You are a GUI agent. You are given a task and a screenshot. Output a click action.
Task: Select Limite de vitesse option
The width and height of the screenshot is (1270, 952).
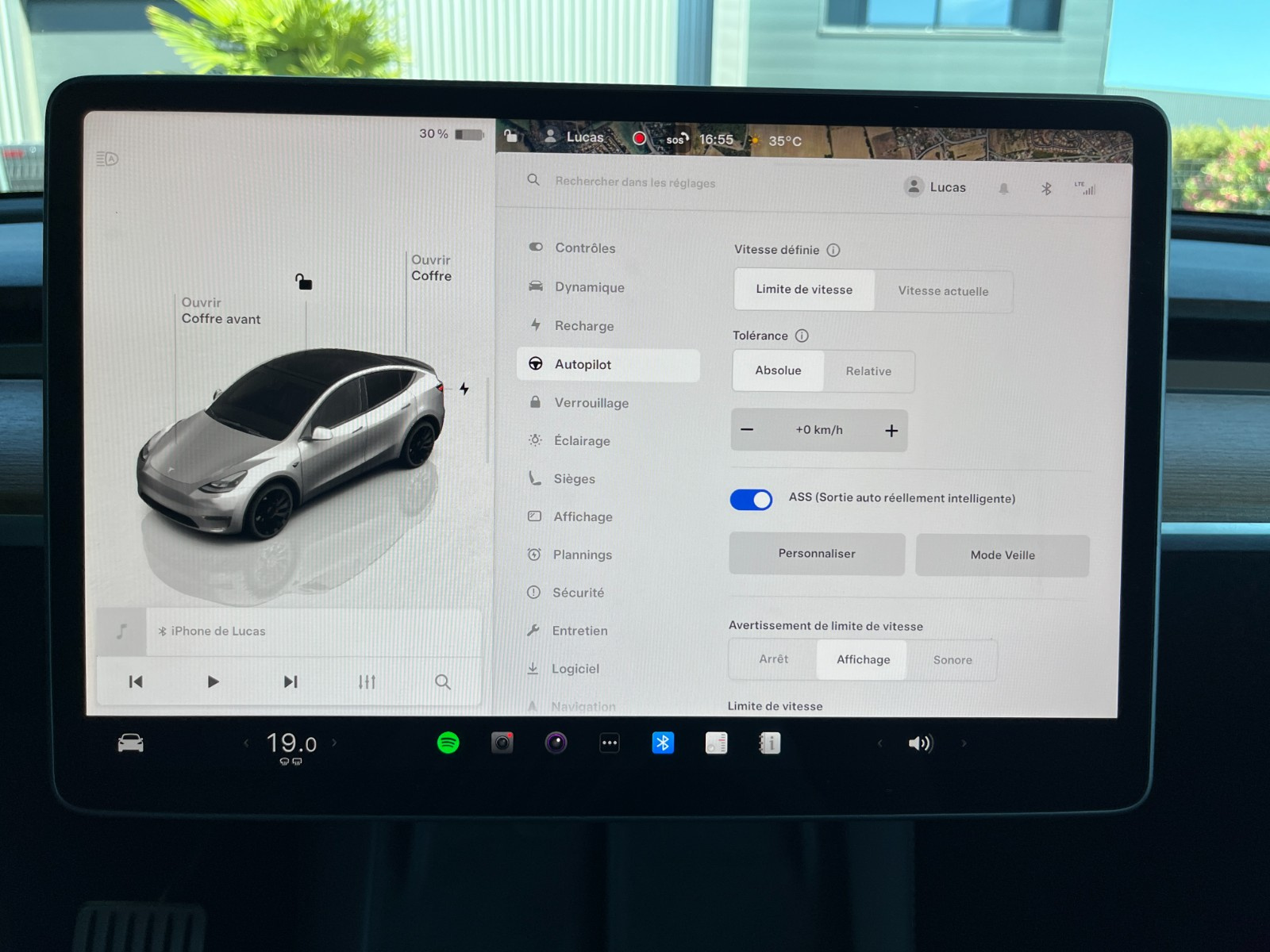point(804,290)
